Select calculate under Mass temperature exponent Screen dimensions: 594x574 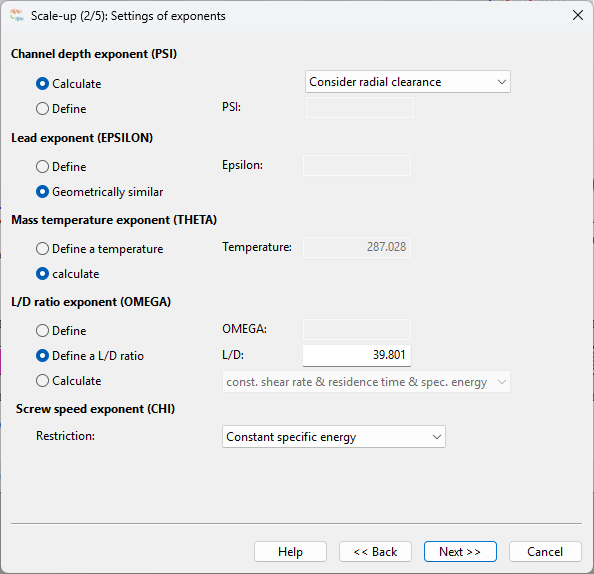(x=67, y=274)
